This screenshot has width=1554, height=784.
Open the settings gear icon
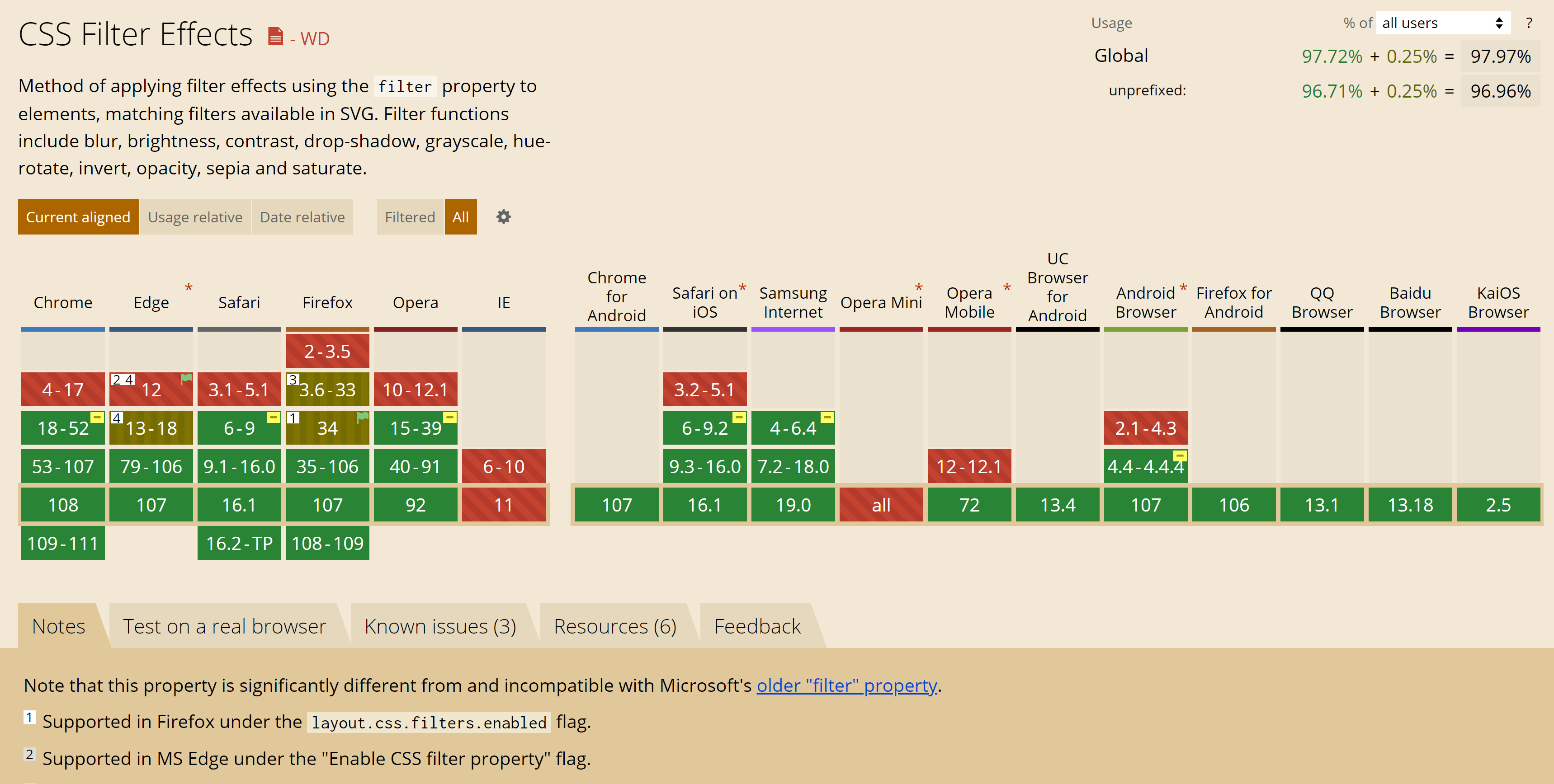coord(503,217)
